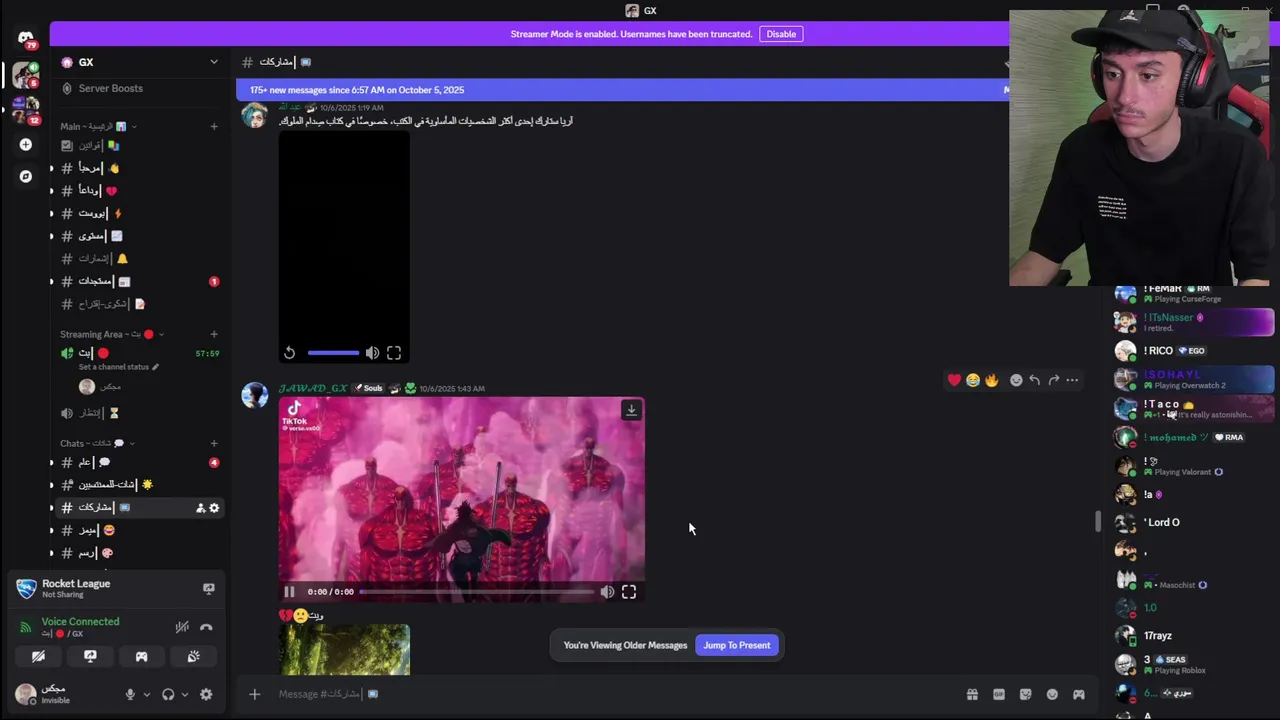This screenshot has width=1280, height=720.
Task: Mute the titan video sound
Action: pyautogui.click(x=607, y=592)
